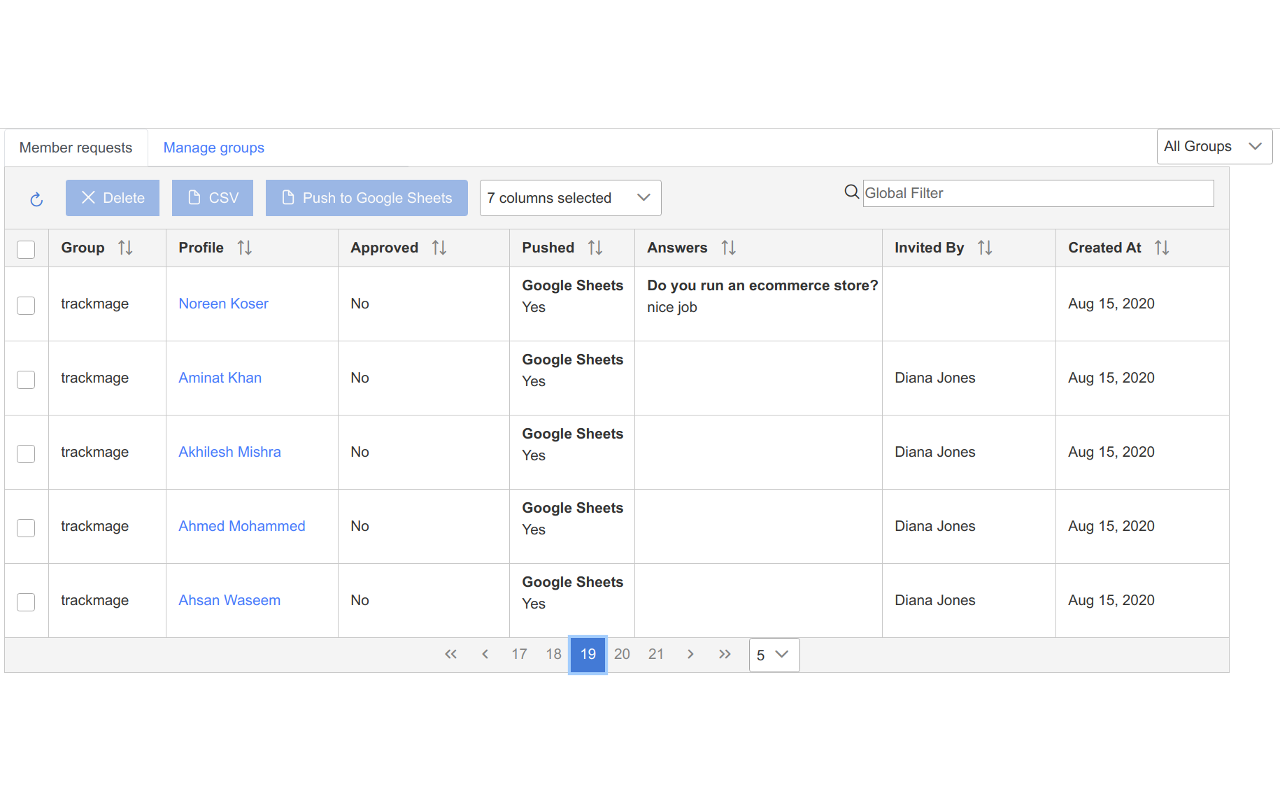Advance to next page using the chevron
This screenshot has width=1280, height=800.
pos(690,654)
